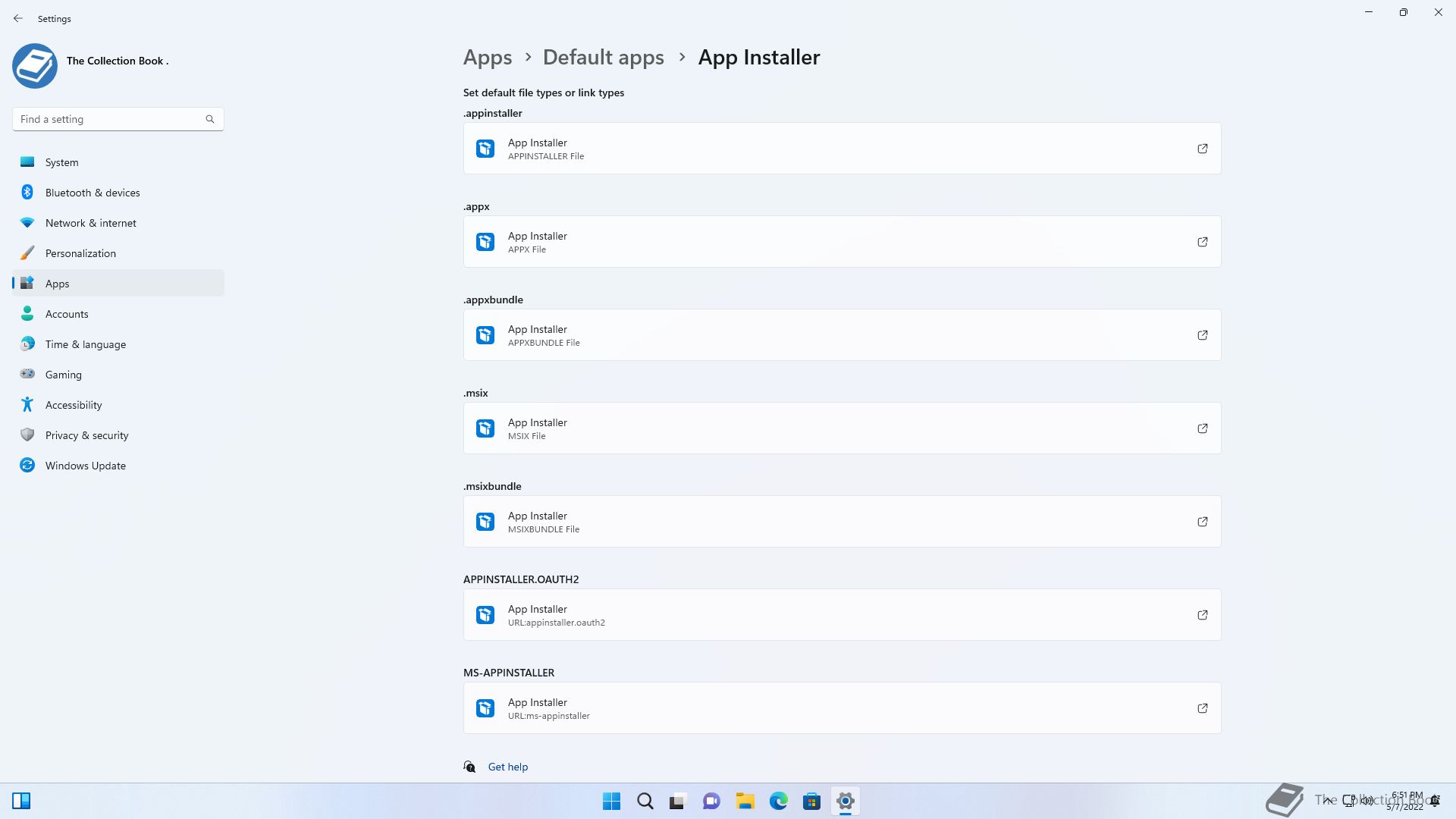Screen dimensions: 1456x819
Task: Open Bluetooth & devices settings
Action: tap(118, 193)
